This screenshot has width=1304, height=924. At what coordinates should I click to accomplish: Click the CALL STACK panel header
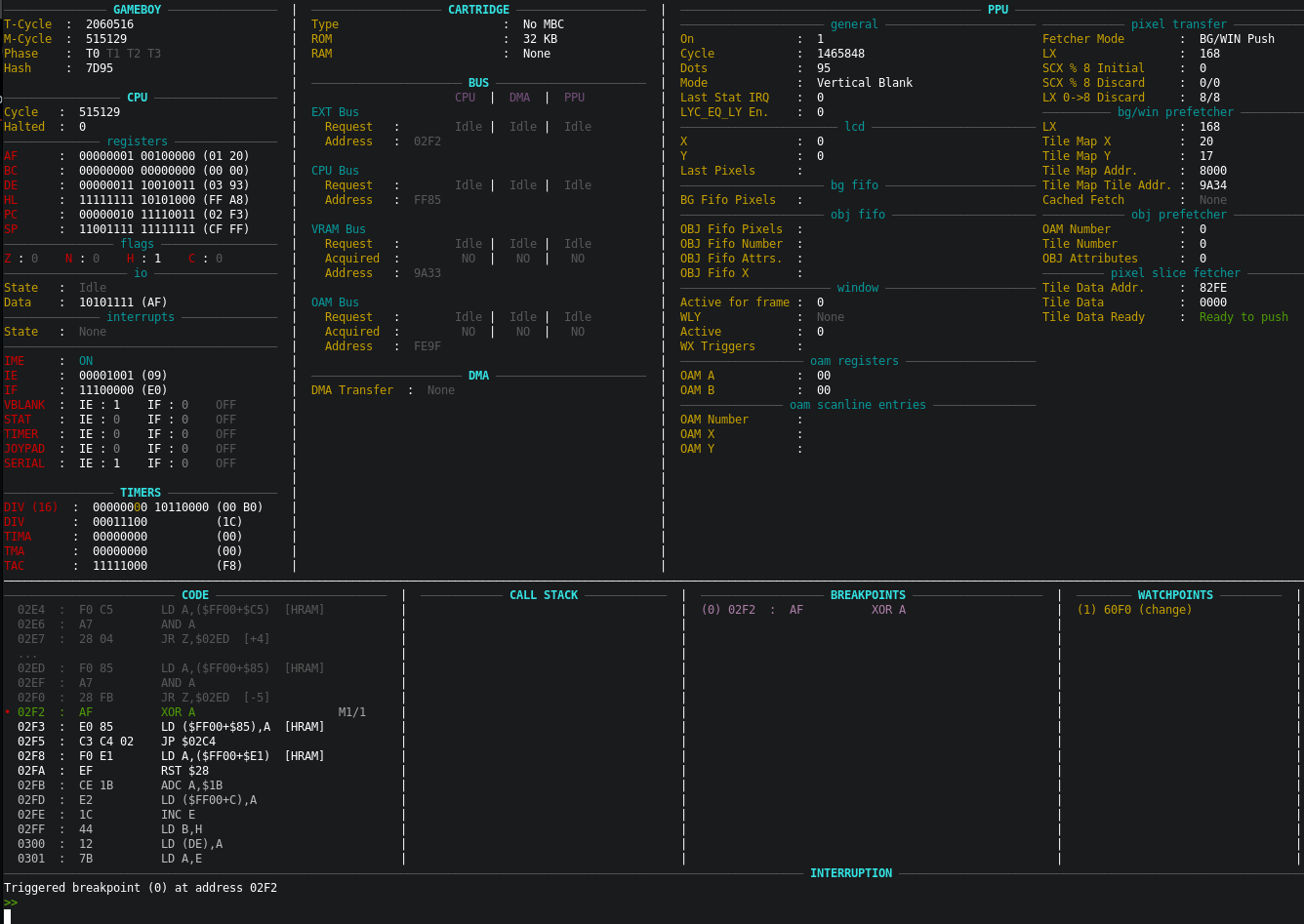click(x=544, y=595)
